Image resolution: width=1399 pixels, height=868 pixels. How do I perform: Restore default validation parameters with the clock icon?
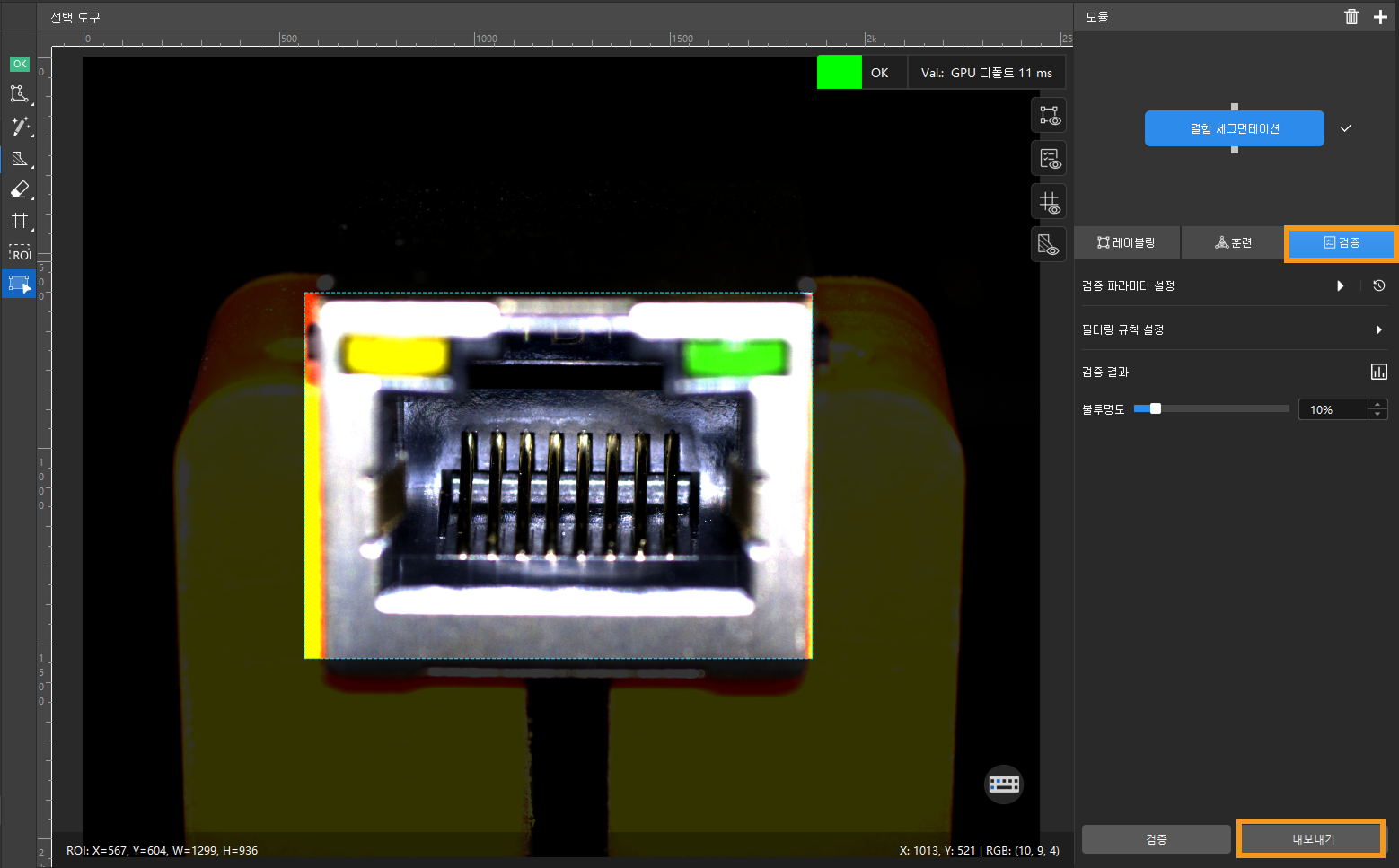(x=1379, y=285)
